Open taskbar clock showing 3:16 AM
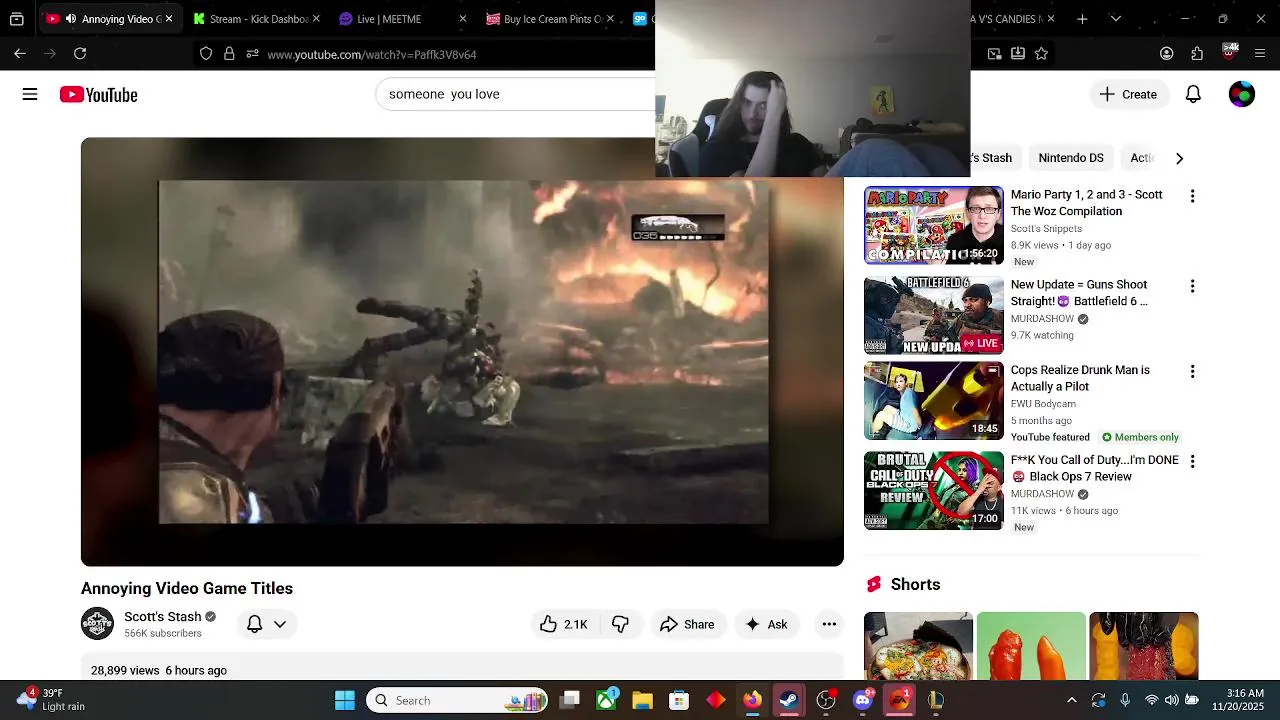1280x720 pixels. [x=1239, y=700]
